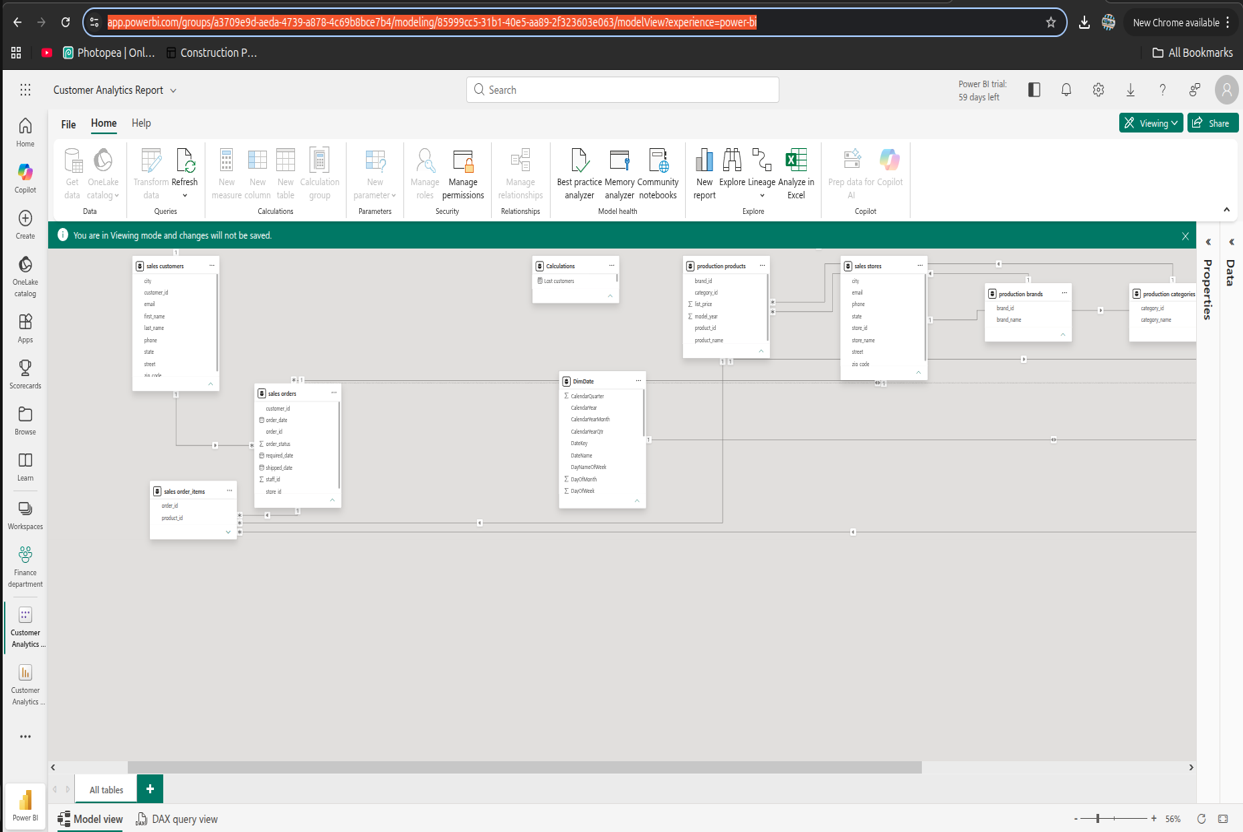
Task: Bookmark this page with the star icon
Action: pyautogui.click(x=1050, y=22)
